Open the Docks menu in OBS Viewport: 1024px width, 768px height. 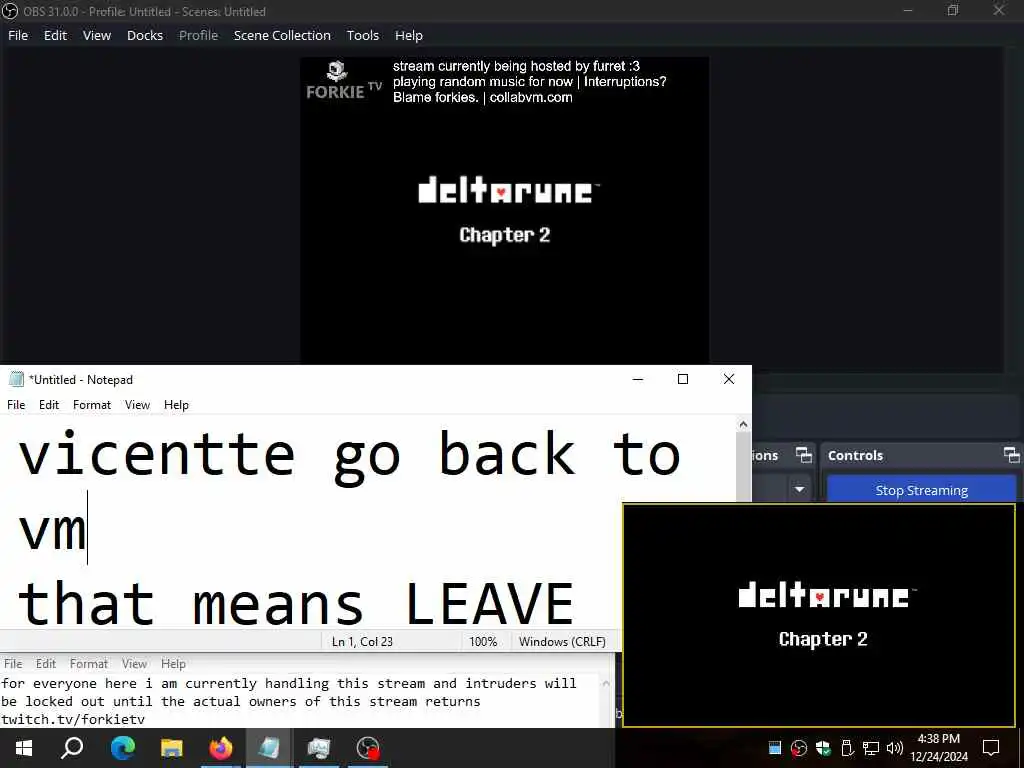[x=145, y=35]
